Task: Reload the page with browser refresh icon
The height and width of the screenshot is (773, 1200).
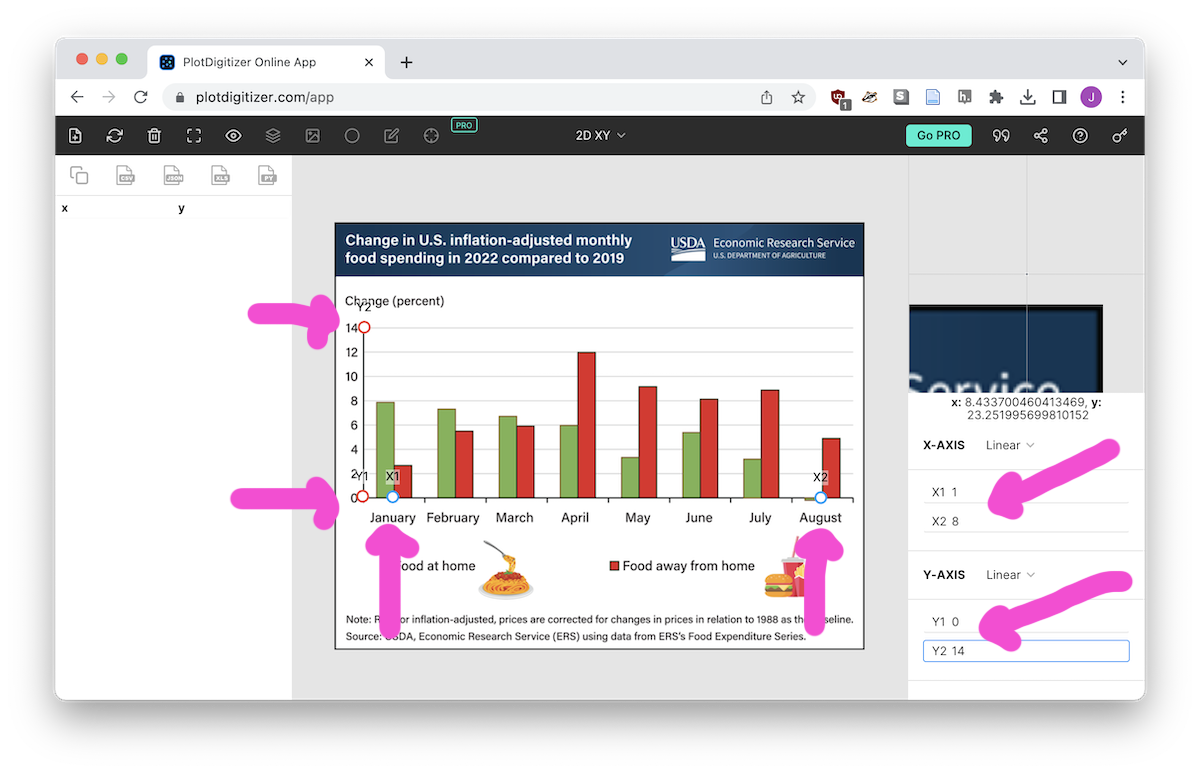Action: 141,97
